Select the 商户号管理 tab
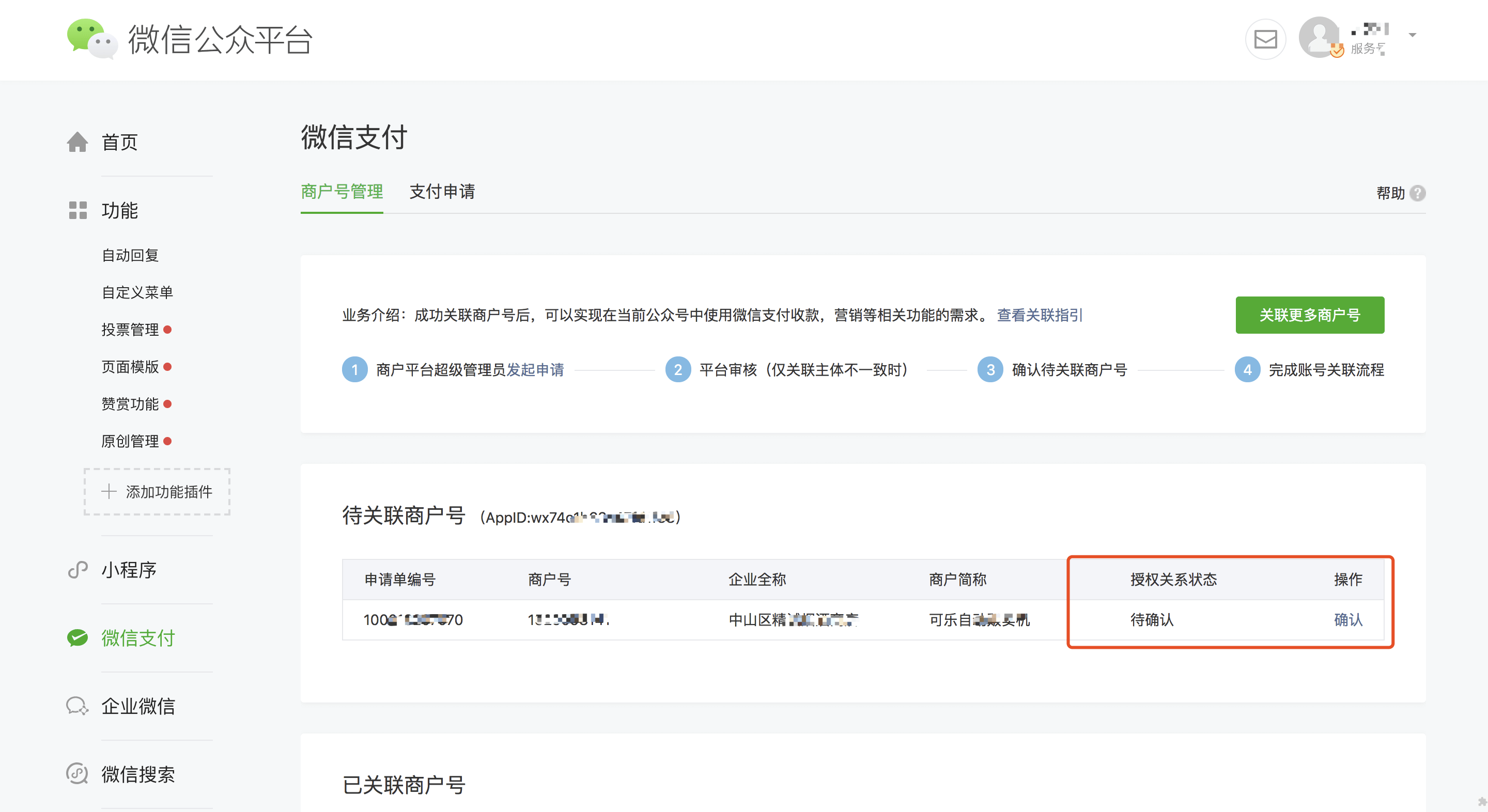 click(342, 192)
